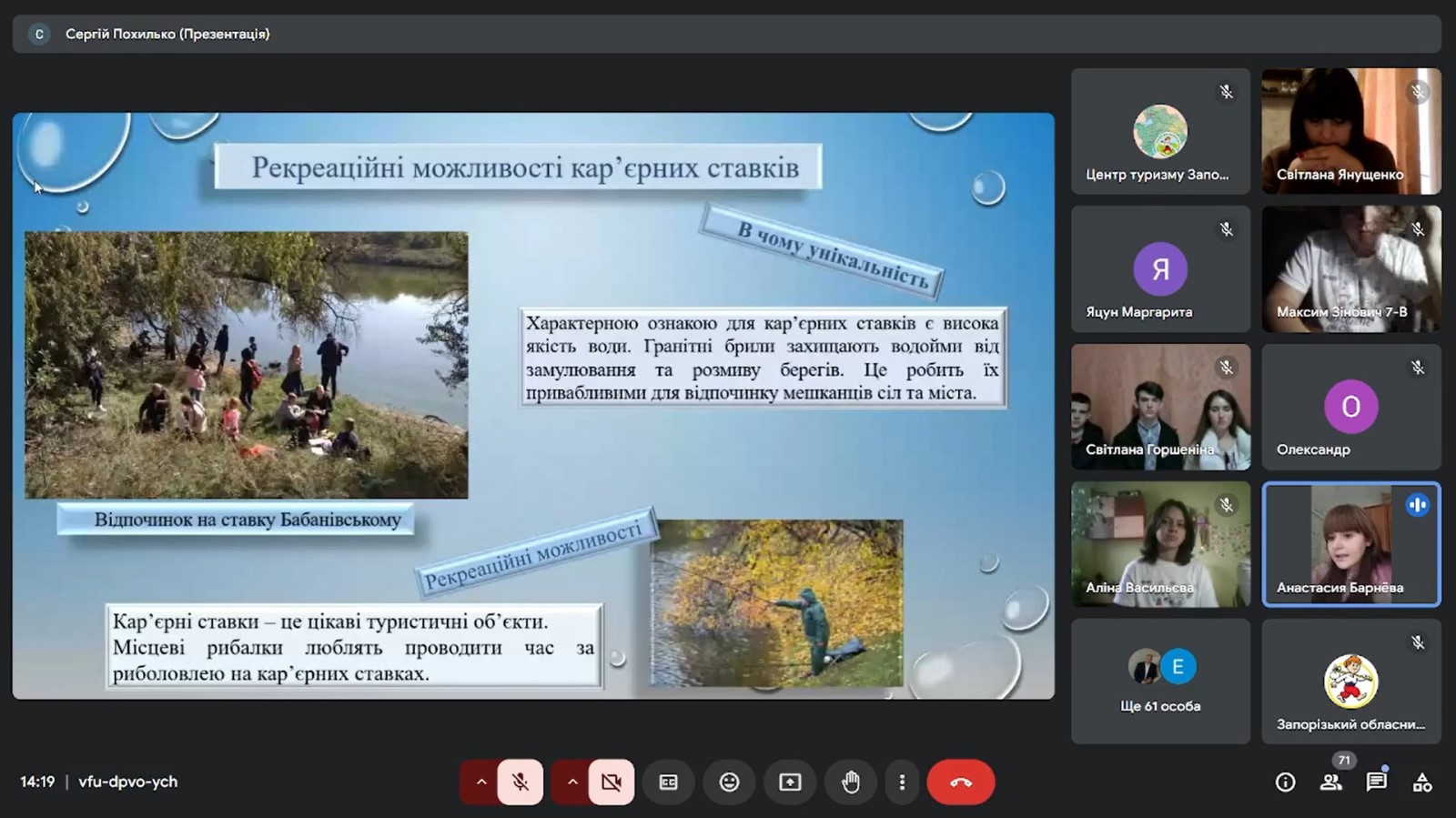
Task: Open the meeting details info icon
Action: (1285, 783)
